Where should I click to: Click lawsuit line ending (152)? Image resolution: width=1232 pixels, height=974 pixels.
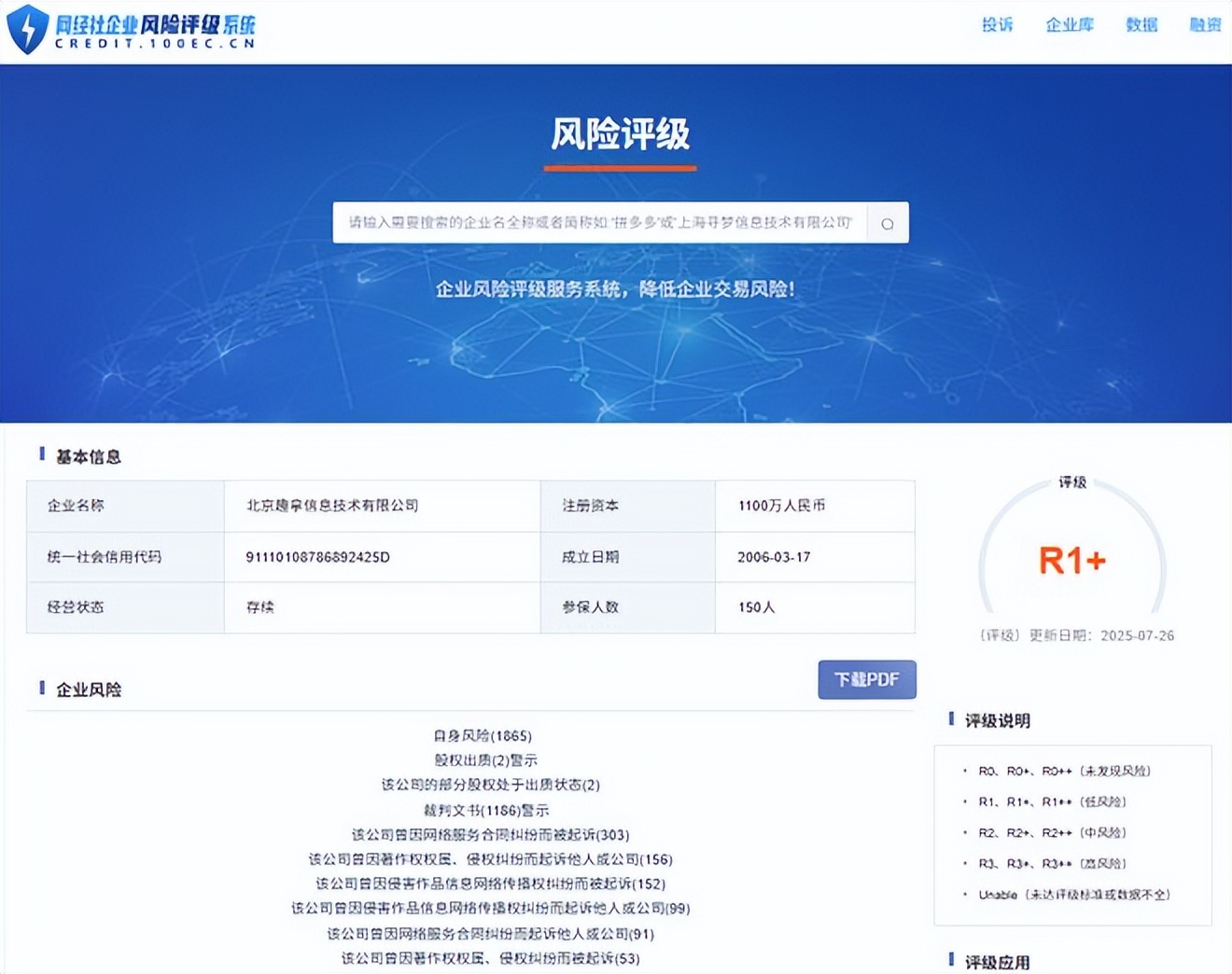[490, 884]
